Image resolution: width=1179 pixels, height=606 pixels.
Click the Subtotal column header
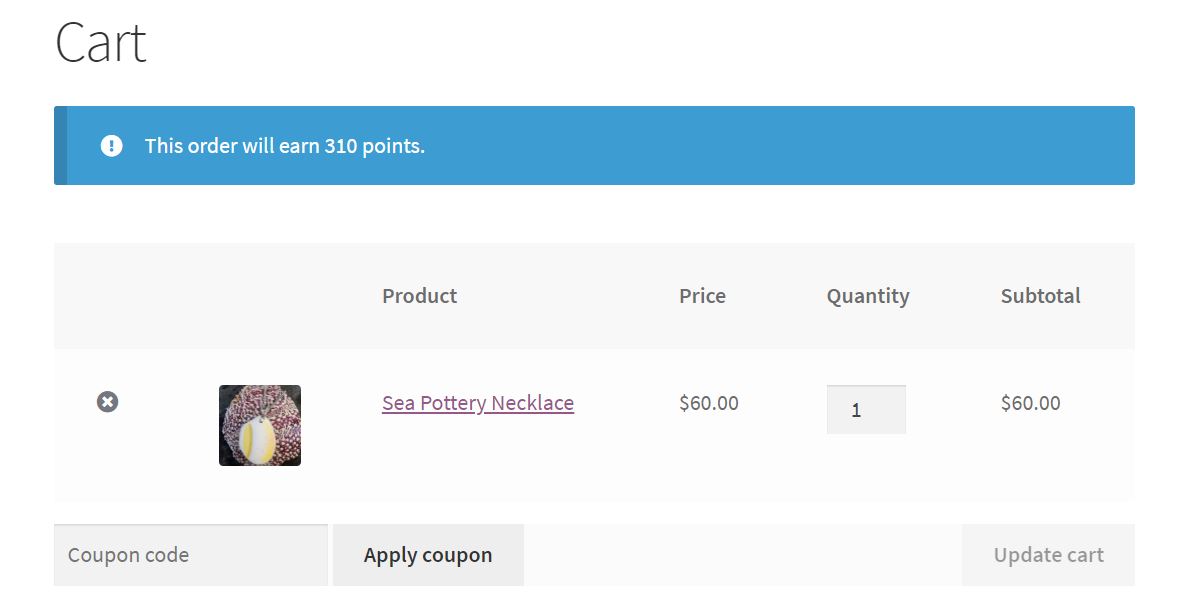(x=1040, y=296)
